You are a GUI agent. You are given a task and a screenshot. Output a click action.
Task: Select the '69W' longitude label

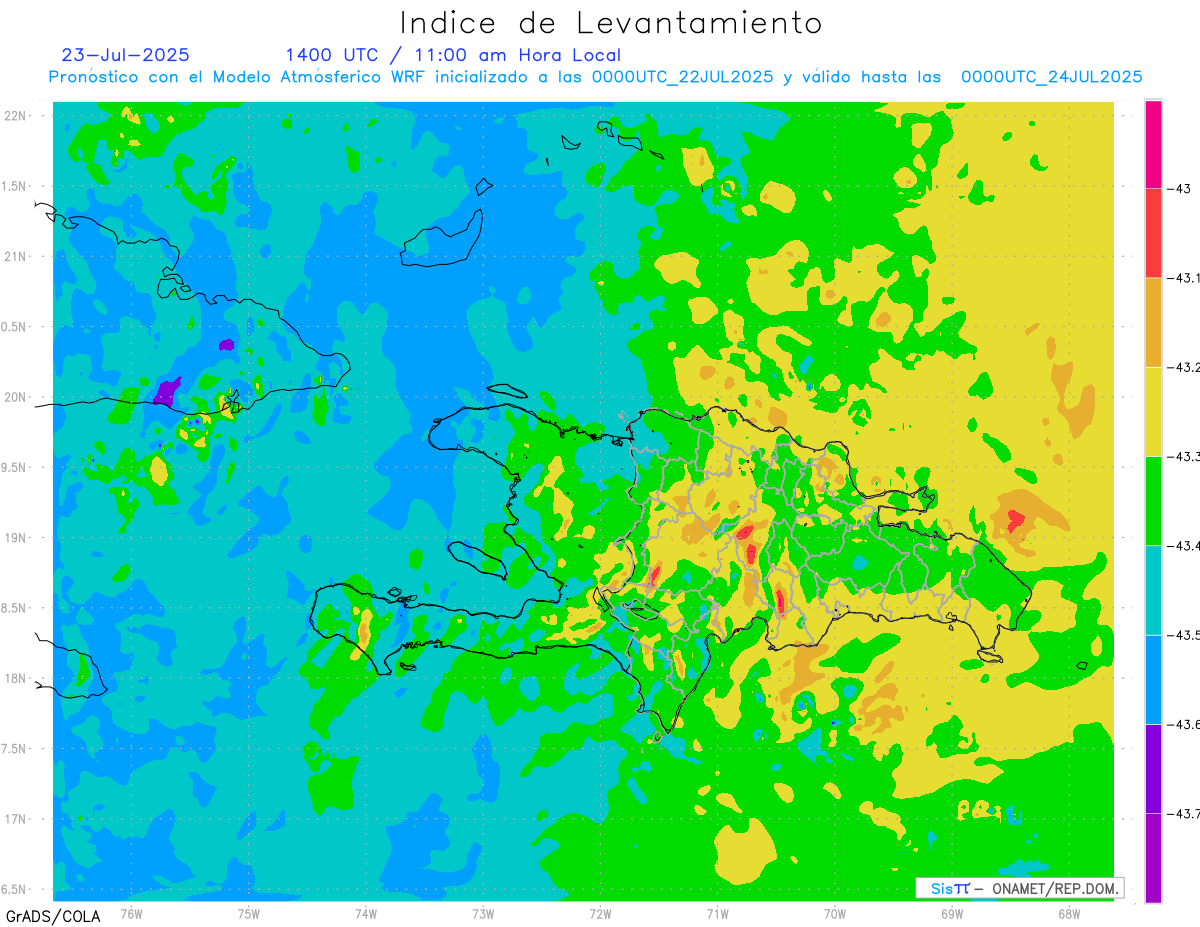tap(952, 913)
